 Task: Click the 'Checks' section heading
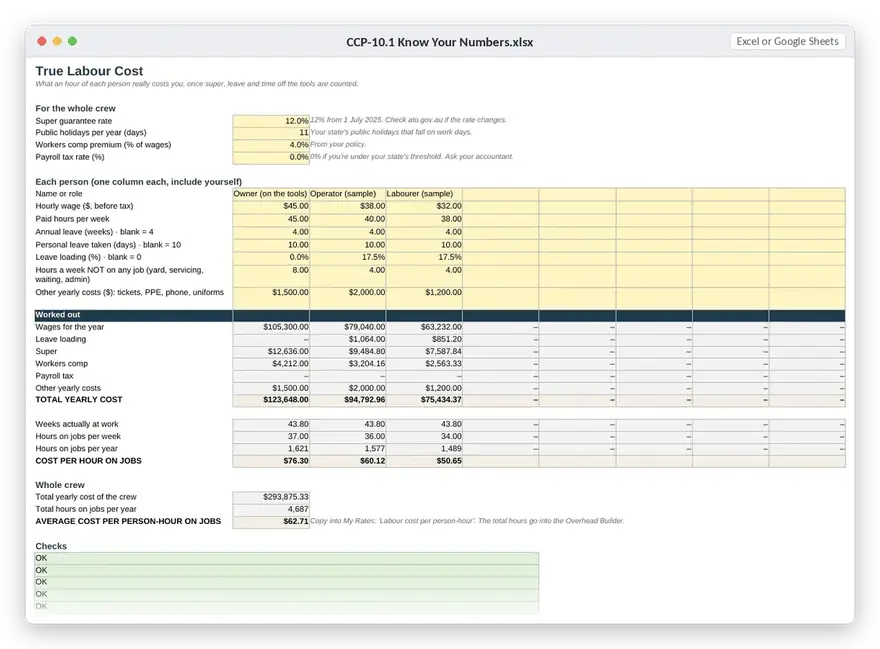click(51, 546)
